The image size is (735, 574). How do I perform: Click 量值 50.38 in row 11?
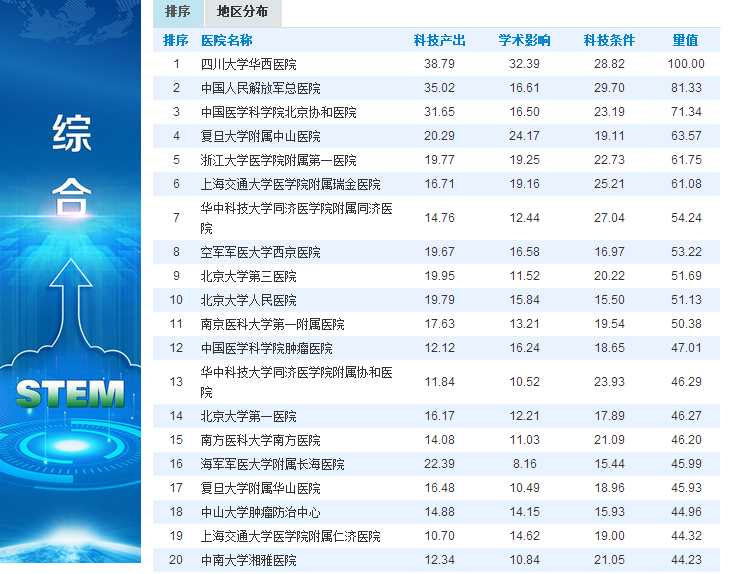[x=686, y=324]
